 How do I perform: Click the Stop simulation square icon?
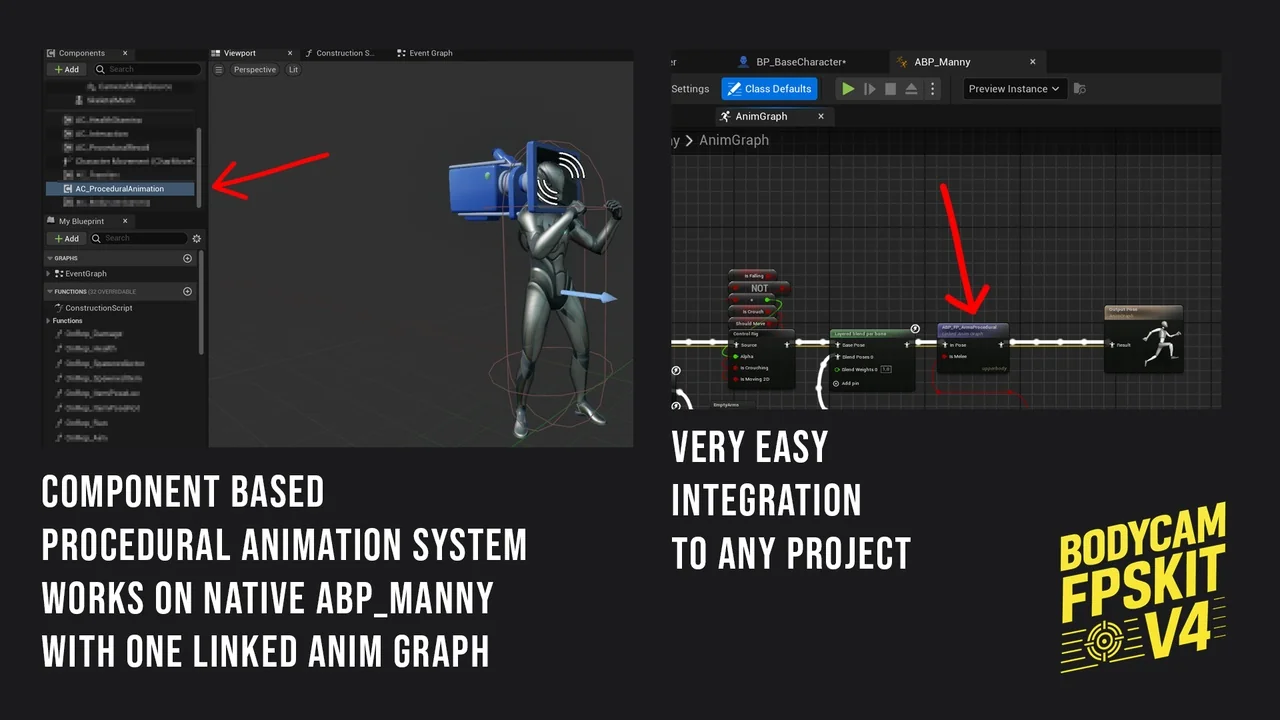pos(890,89)
